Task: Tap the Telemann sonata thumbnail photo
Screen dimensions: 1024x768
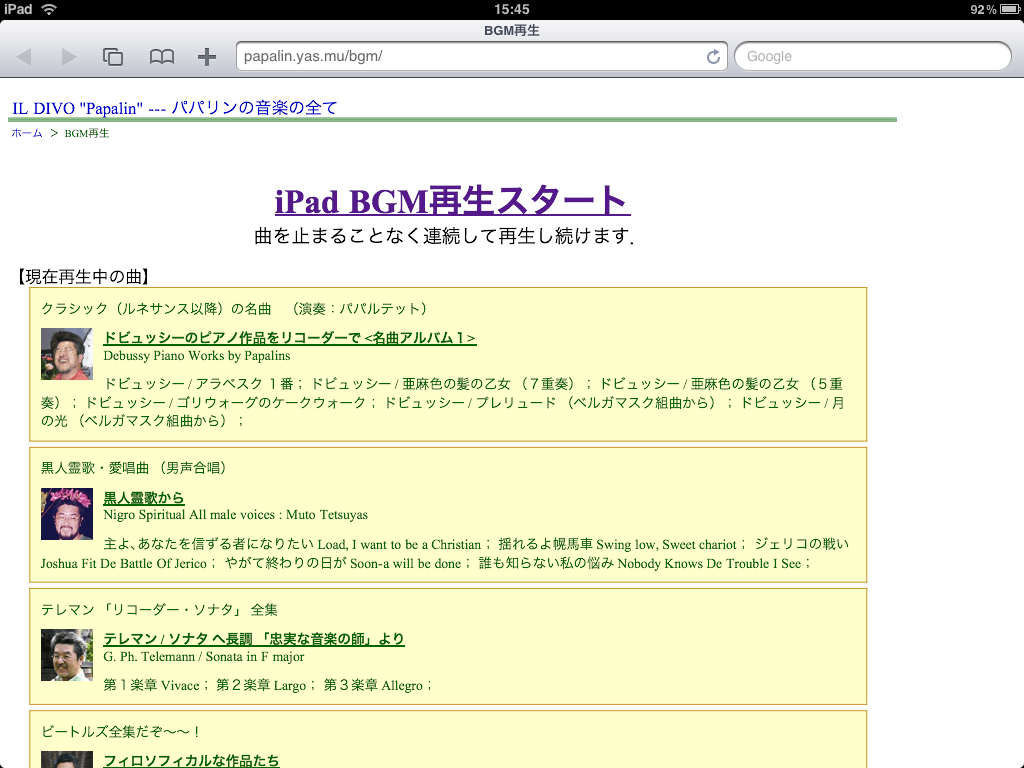Action: click(67, 655)
